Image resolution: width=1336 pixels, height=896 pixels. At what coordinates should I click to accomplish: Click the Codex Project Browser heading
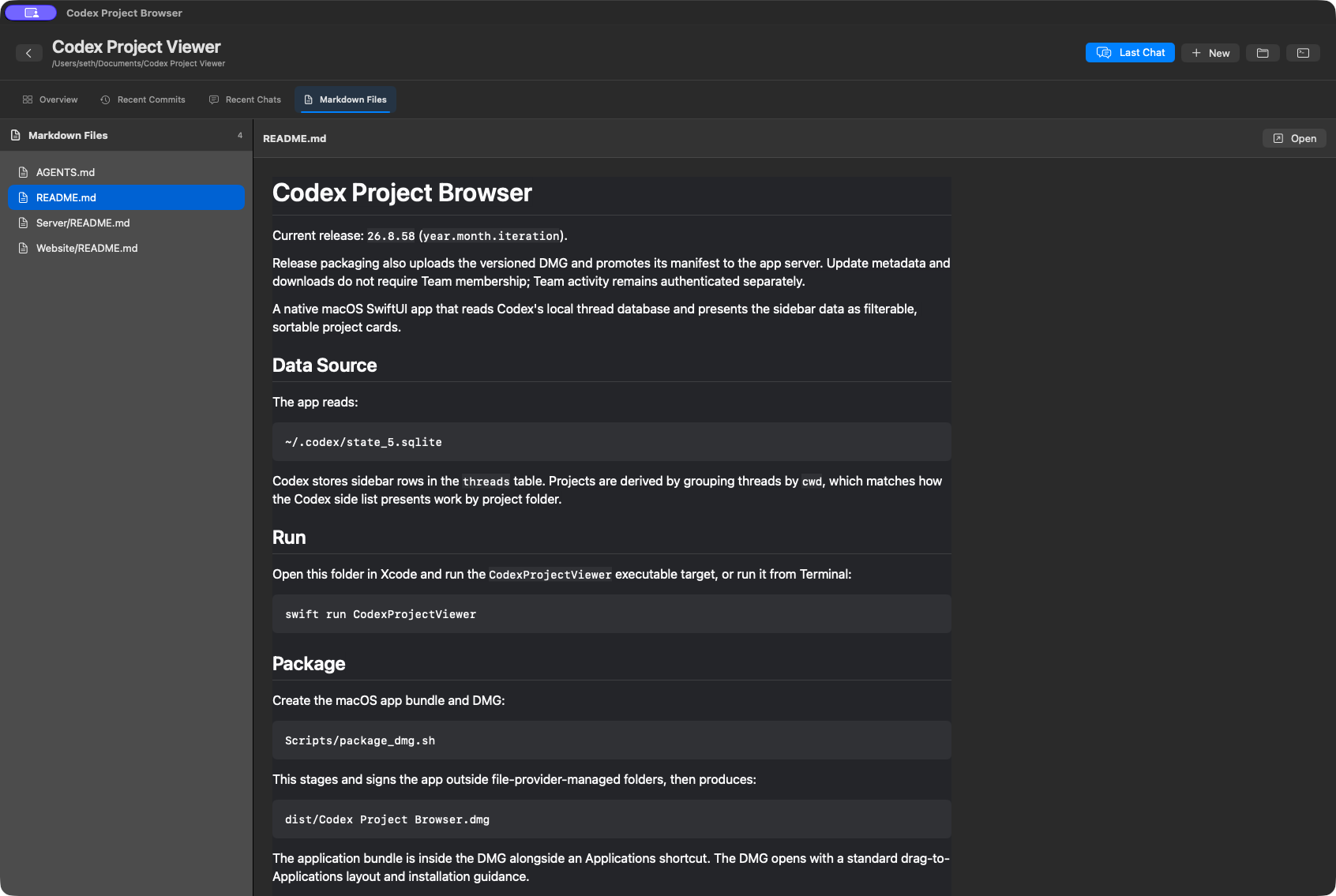[402, 193]
